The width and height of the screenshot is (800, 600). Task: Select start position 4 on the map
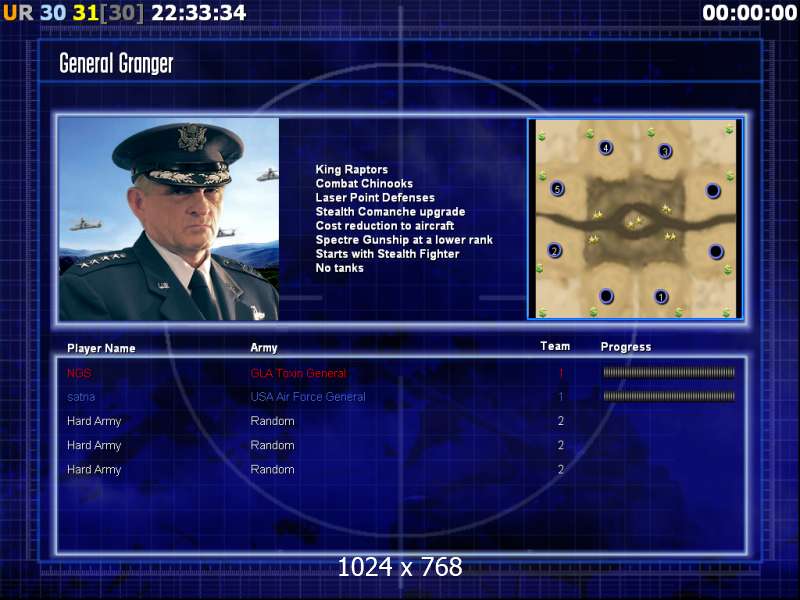click(606, 148)
